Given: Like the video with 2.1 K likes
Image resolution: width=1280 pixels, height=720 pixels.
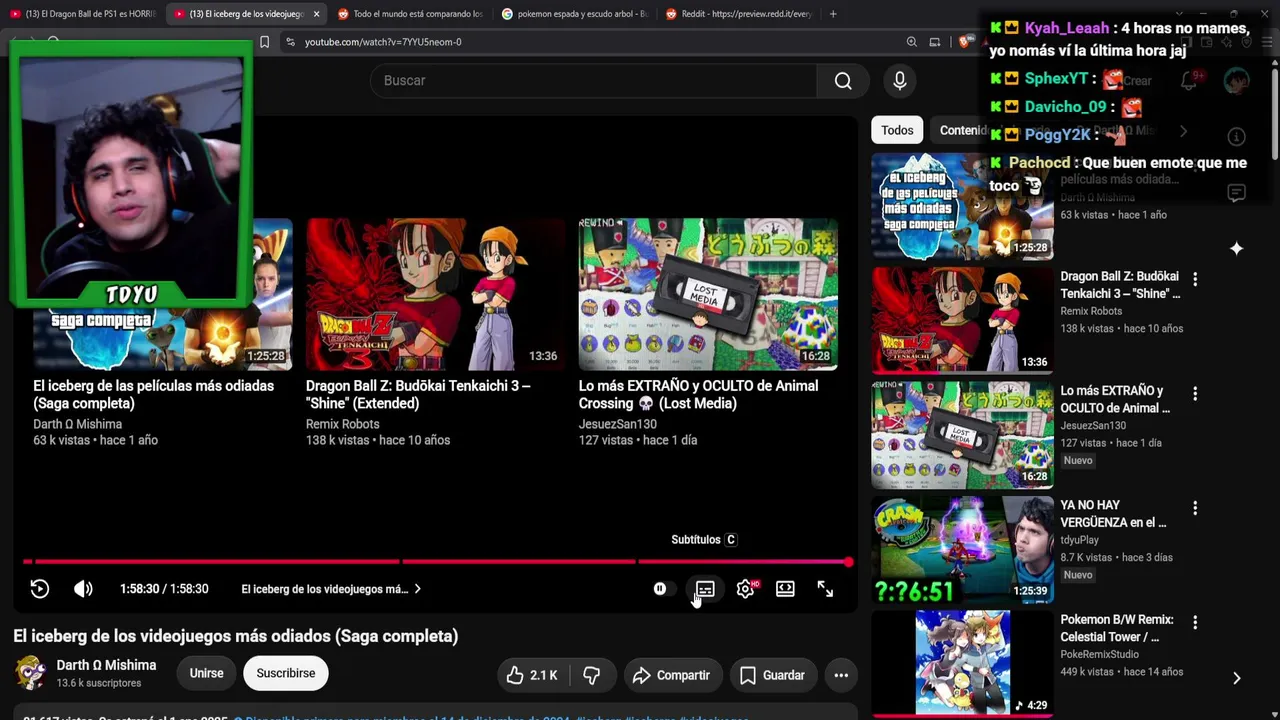Looking at the screenshot, I should coord(531,675).
